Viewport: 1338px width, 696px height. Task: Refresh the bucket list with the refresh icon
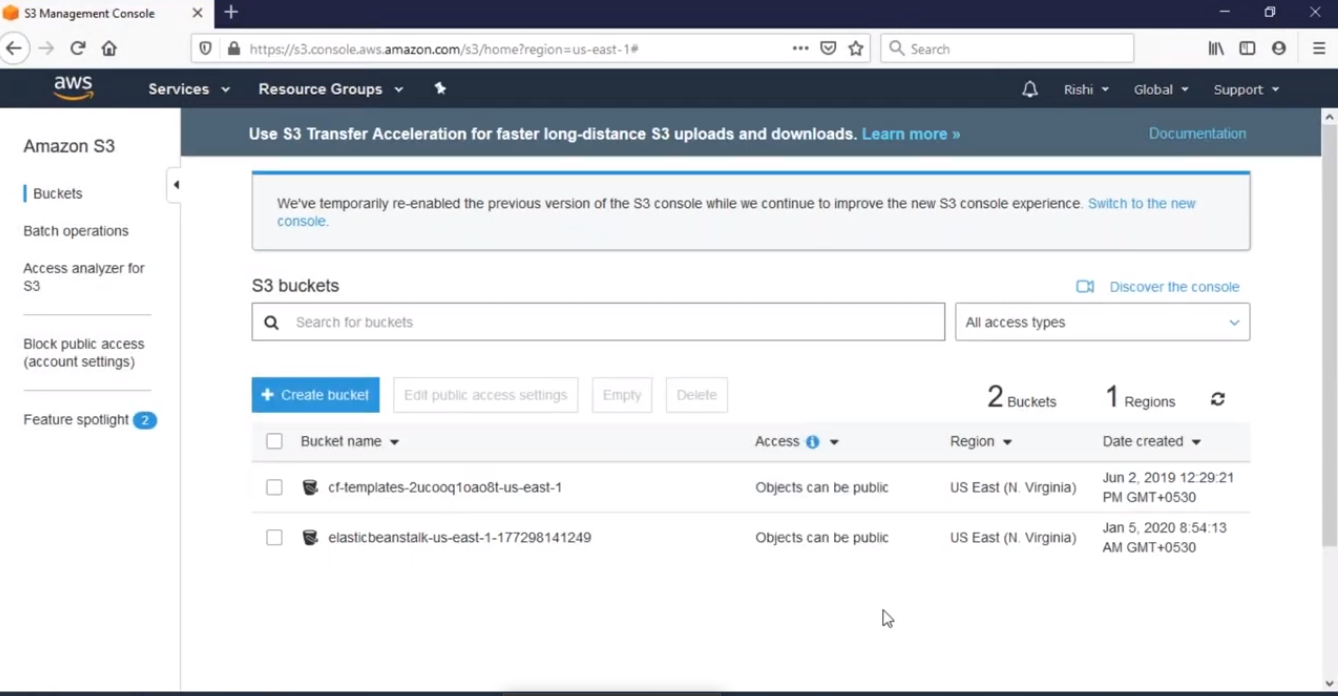pos(1217,398)
